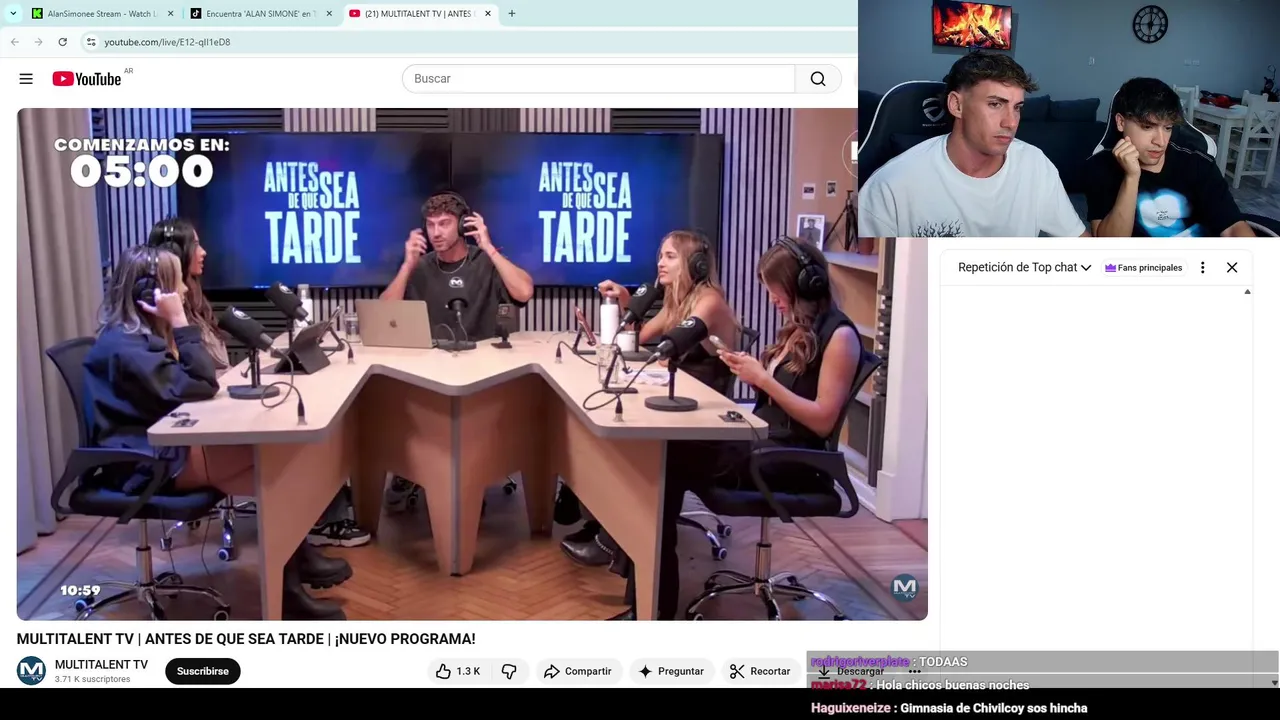Click the search magnifier button
This screenshot has height=720, width=1280.
tap(818, 79)
